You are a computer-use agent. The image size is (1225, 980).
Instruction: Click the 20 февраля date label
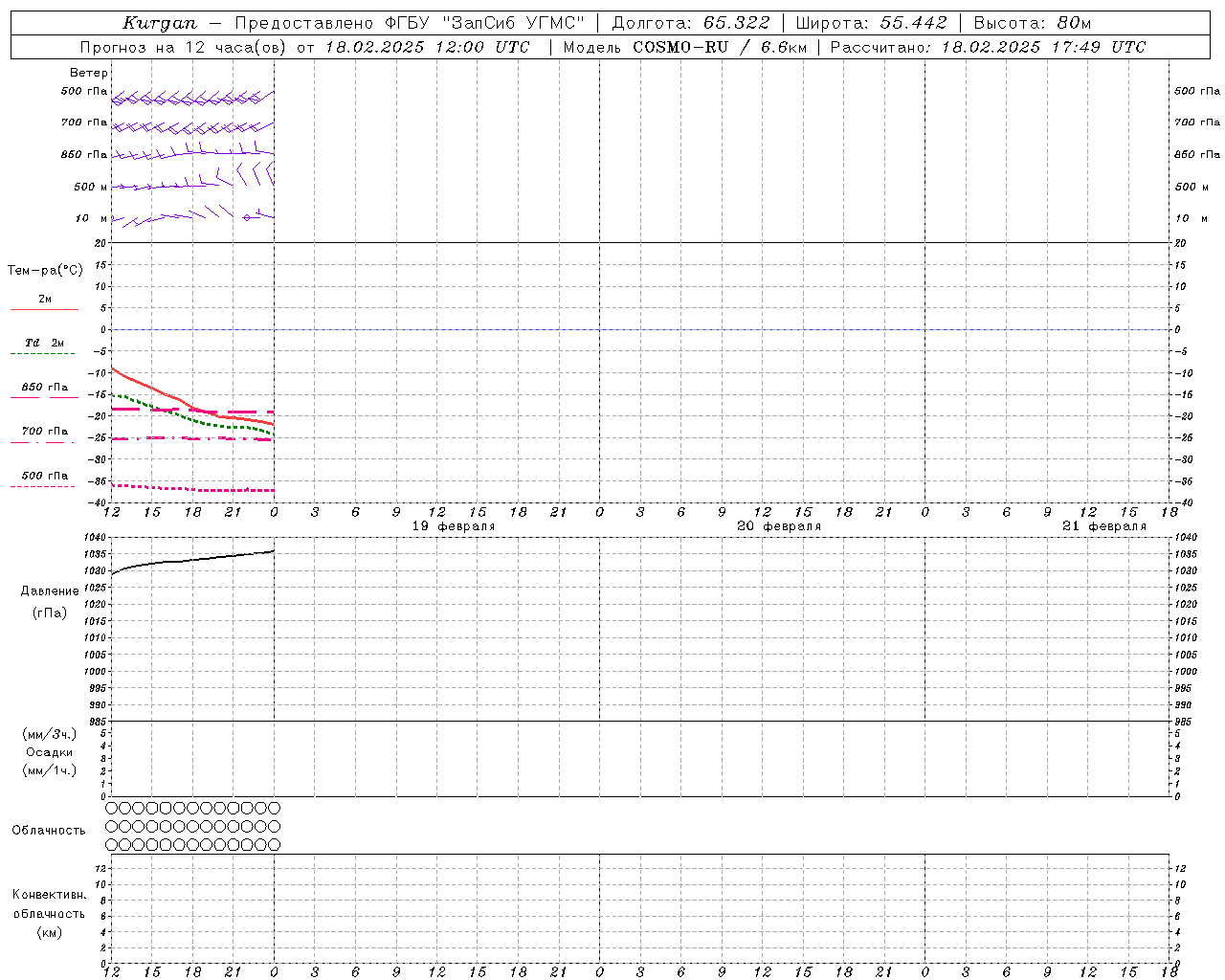tap(779, 526)
